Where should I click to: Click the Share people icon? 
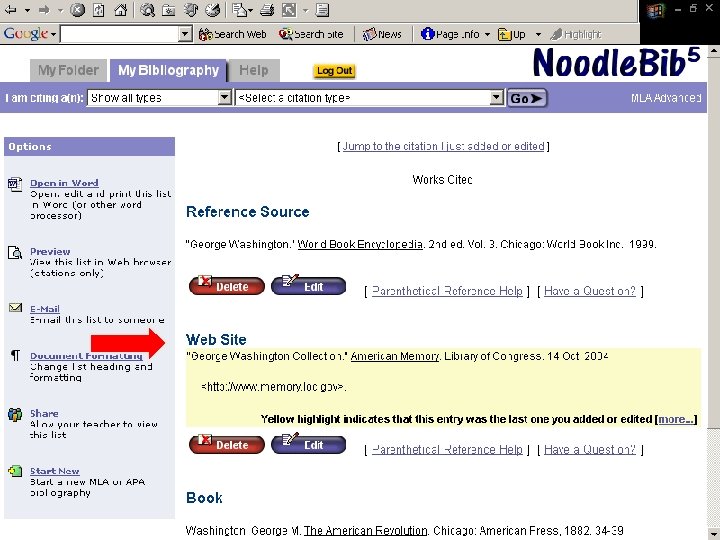[x=15, y=414]
